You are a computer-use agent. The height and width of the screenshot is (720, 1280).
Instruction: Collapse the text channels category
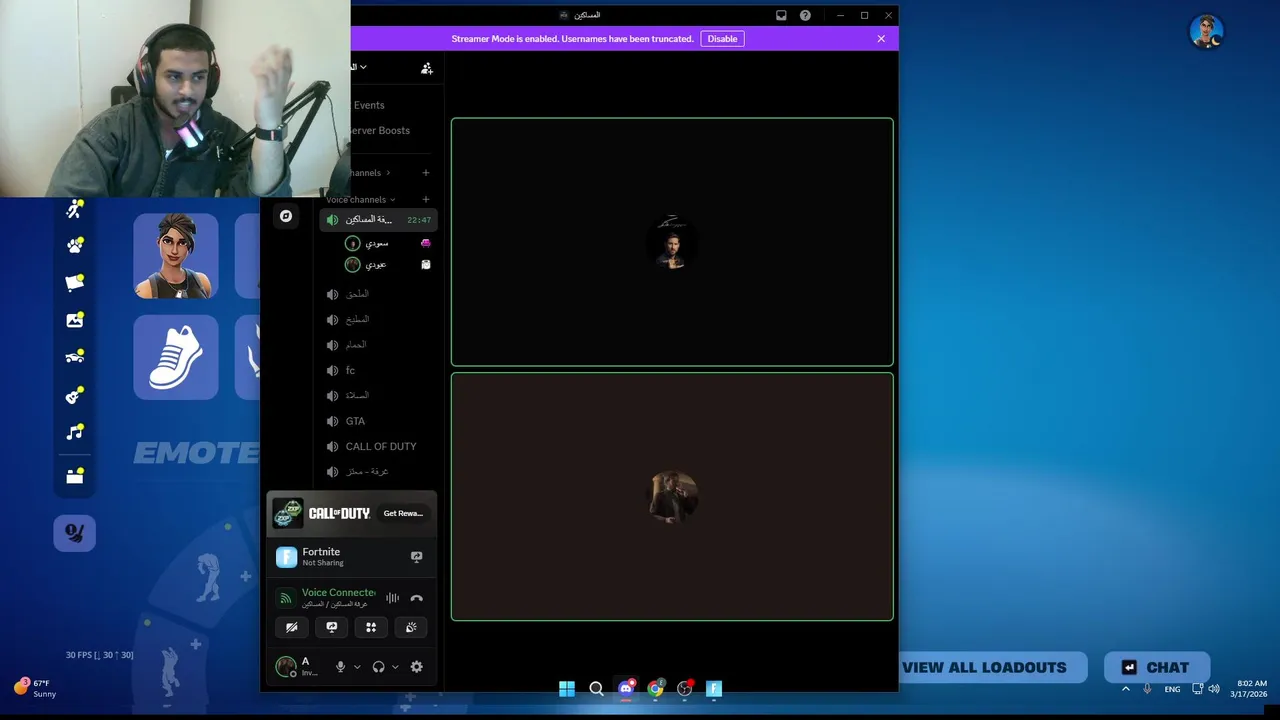point(370,173)
